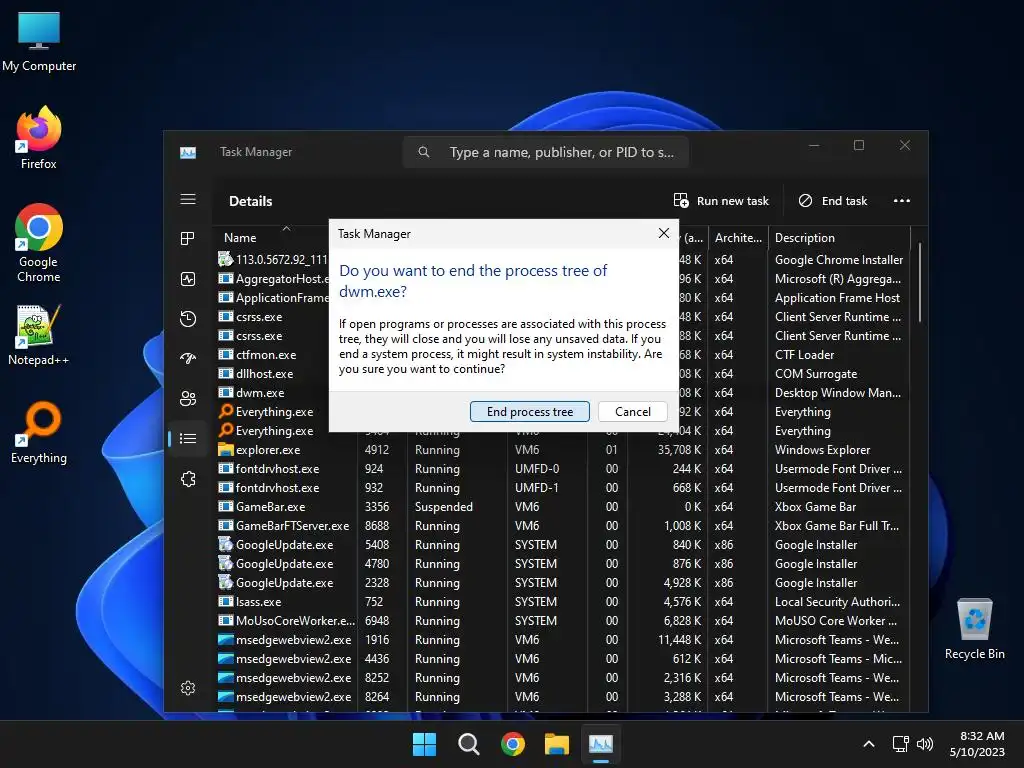Viewport: 1024px width, 768px height.
Task: Select msedgewebview2.exe PID 1916 icon
Action: 225,639
